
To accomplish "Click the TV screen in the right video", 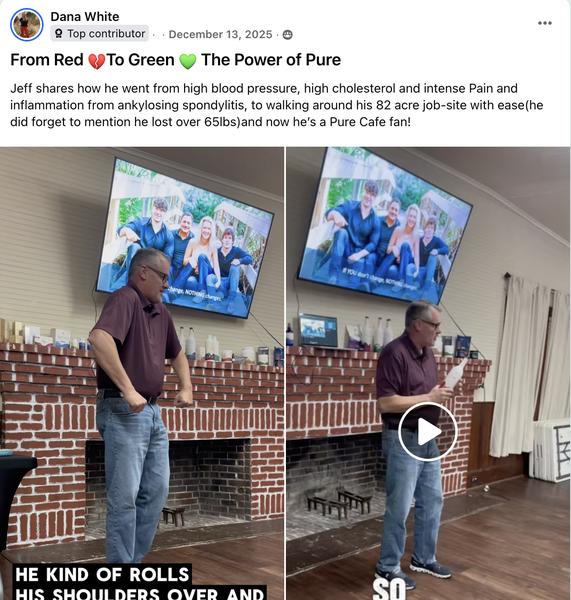I will [x=385, y=225].
